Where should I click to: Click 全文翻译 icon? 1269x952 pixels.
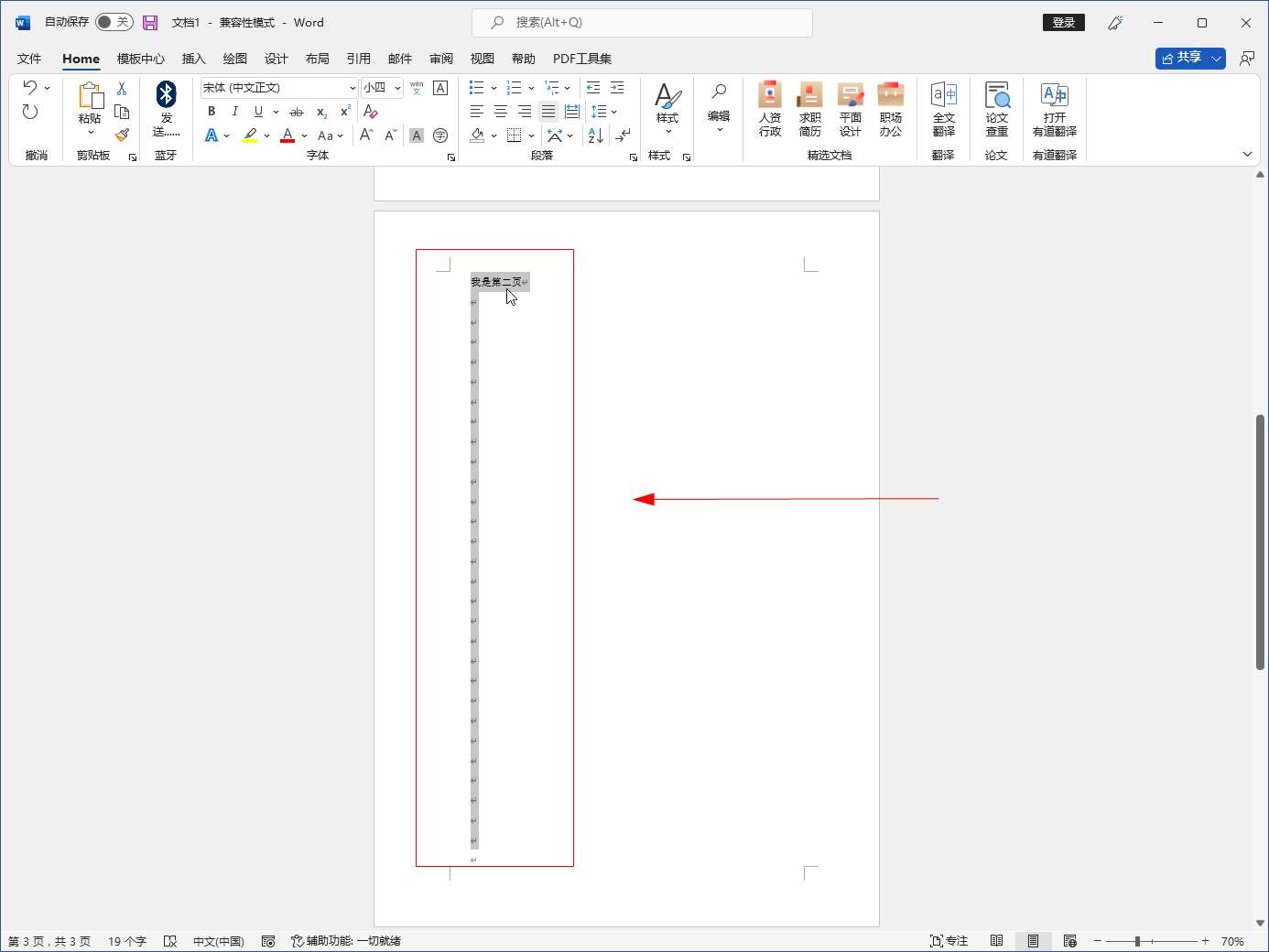[x=944, y=109]
